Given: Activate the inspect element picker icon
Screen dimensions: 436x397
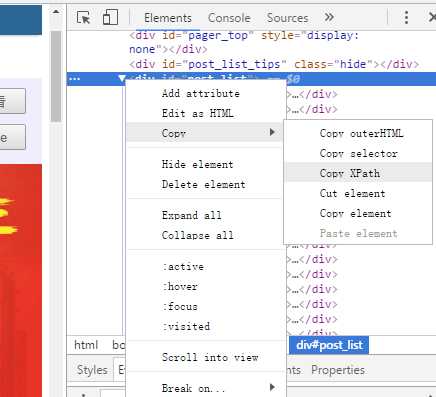Looking at the screenshot, I should 83,17.
